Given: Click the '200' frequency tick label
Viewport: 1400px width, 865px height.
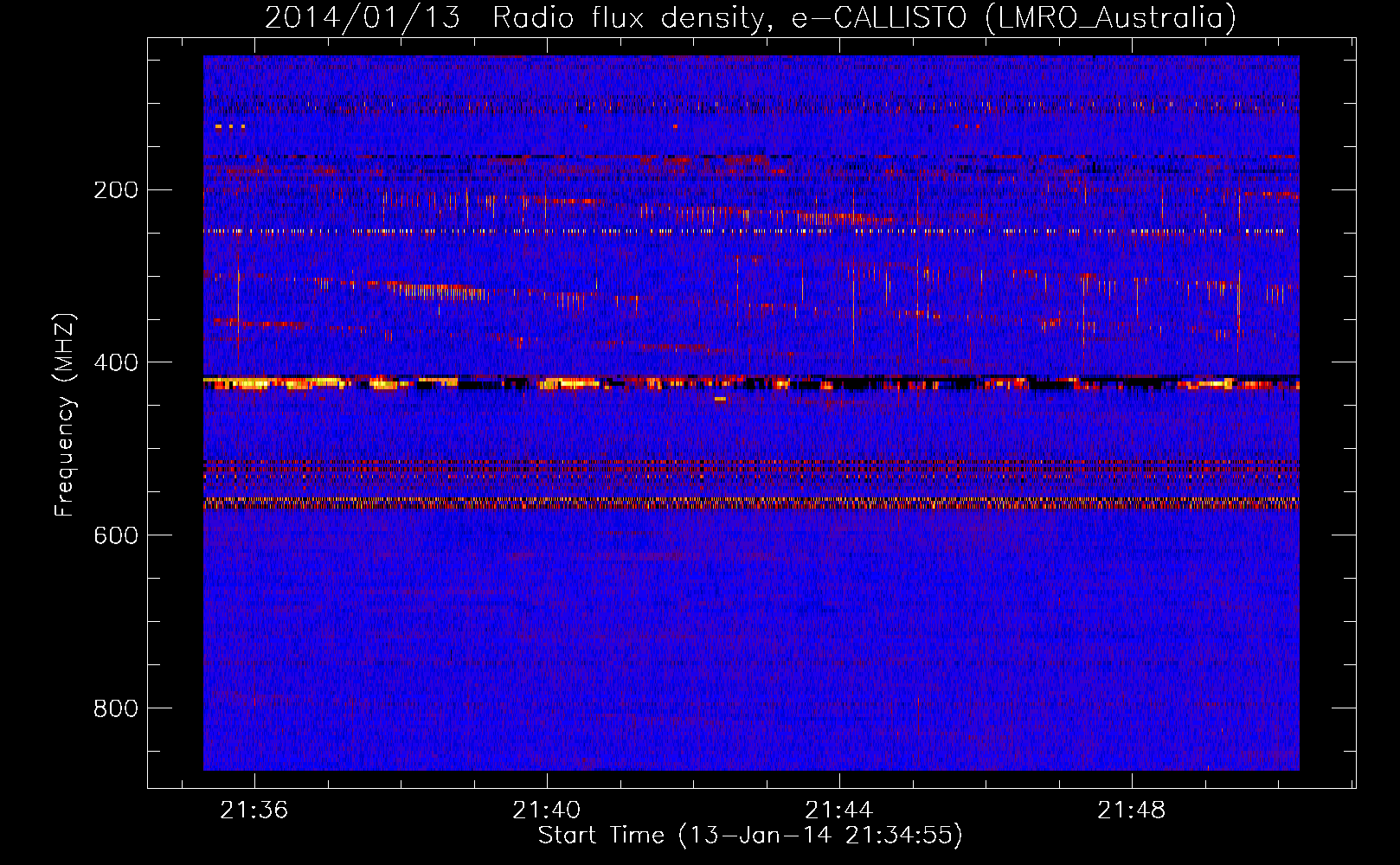Looking at the screenshot, I should coord(116,189).
